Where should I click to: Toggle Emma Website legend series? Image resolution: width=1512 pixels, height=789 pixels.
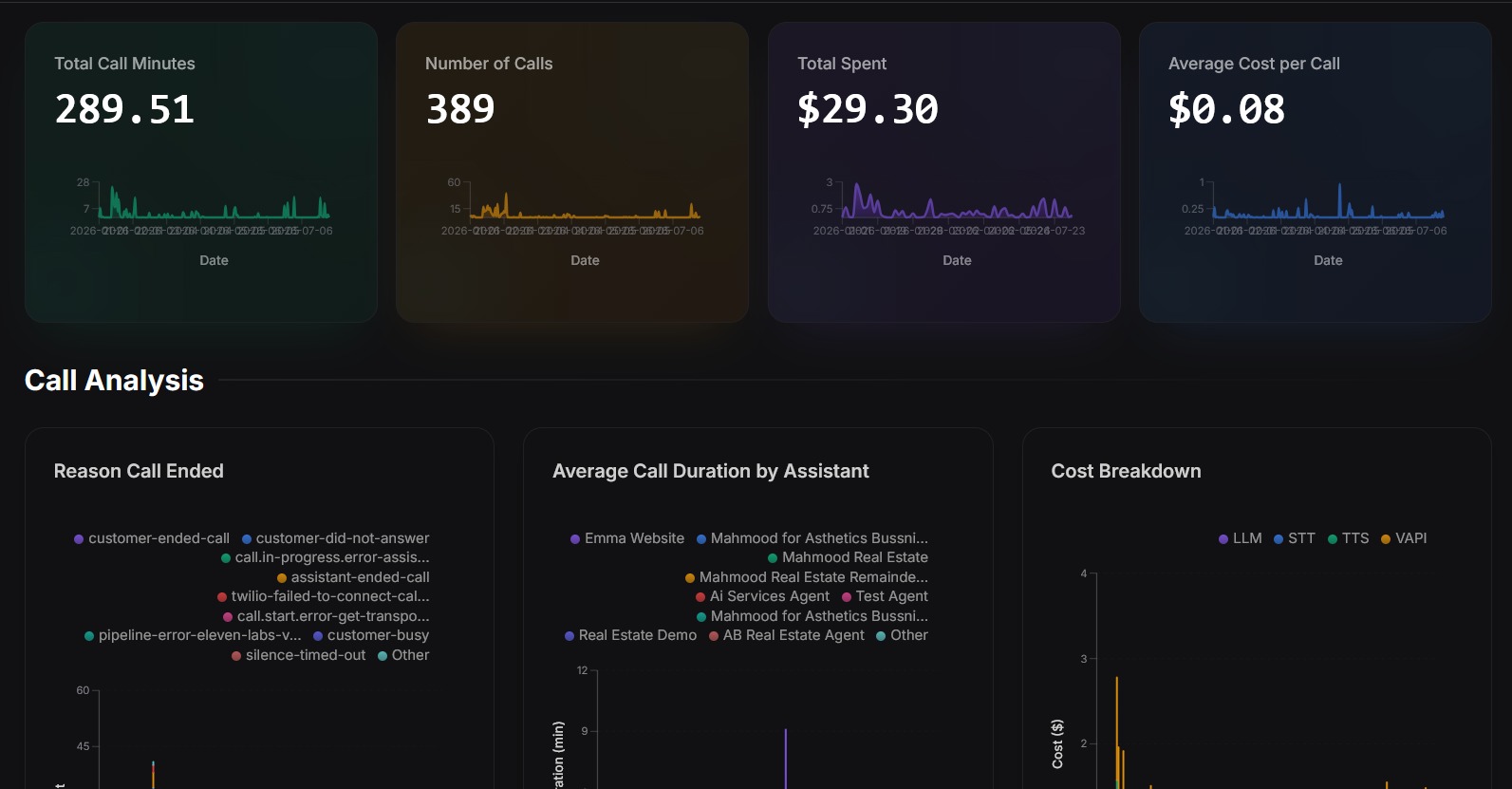tap(627, 538)
